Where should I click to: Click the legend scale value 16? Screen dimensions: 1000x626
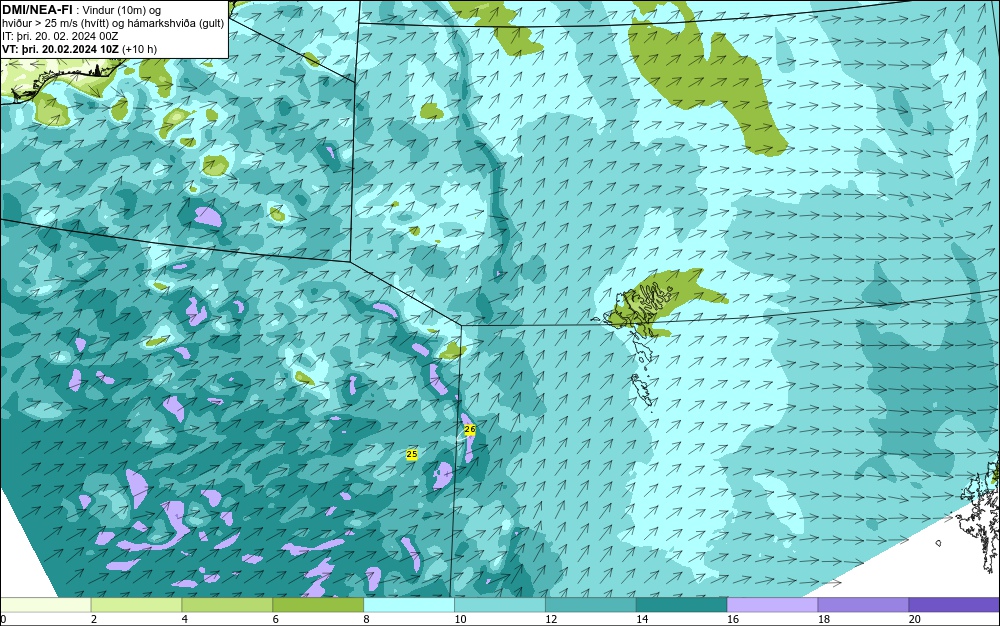tap(733, 619)
